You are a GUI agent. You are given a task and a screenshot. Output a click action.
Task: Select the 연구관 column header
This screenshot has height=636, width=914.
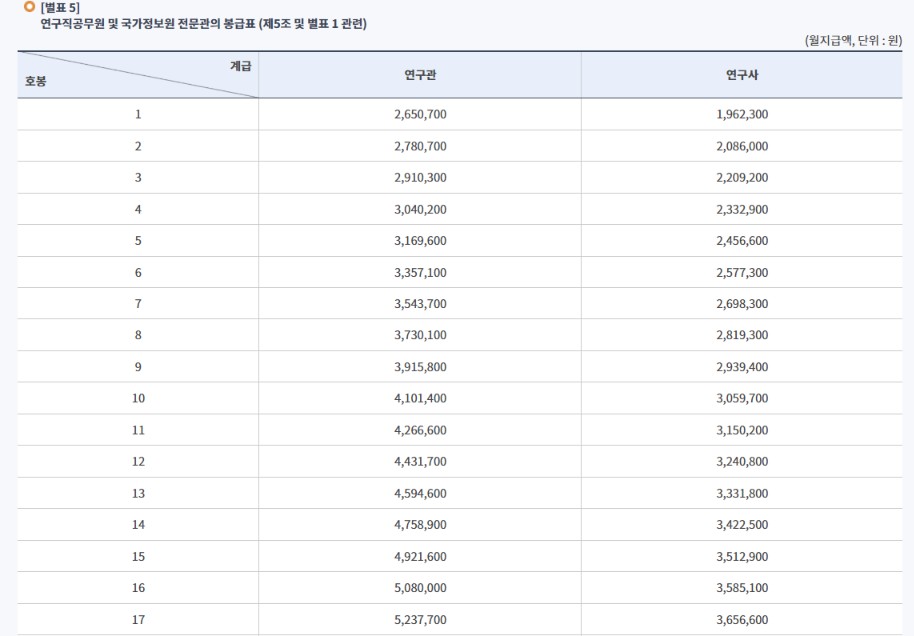tap(420, 77)
